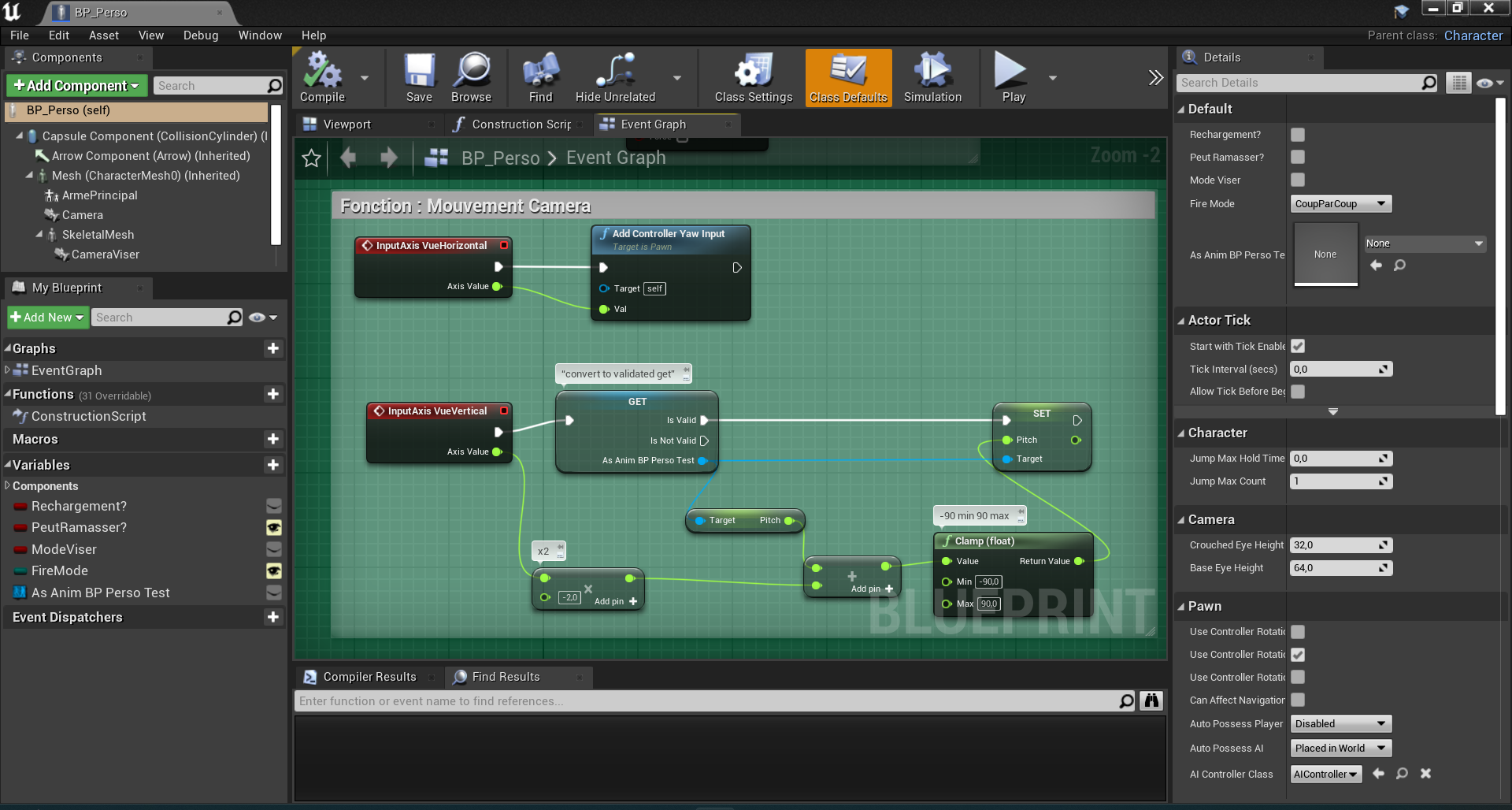Bookmark graph with the star icon
The width and height of the screenshot is (1512, 810).
point(311,158)
